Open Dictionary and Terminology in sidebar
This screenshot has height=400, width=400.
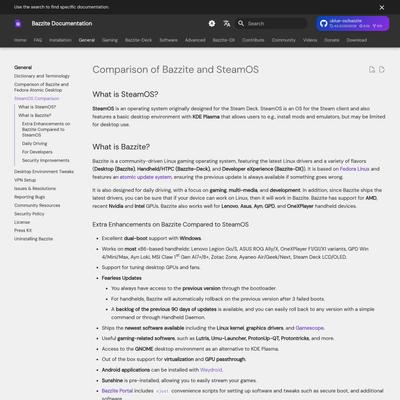[42, 76]
